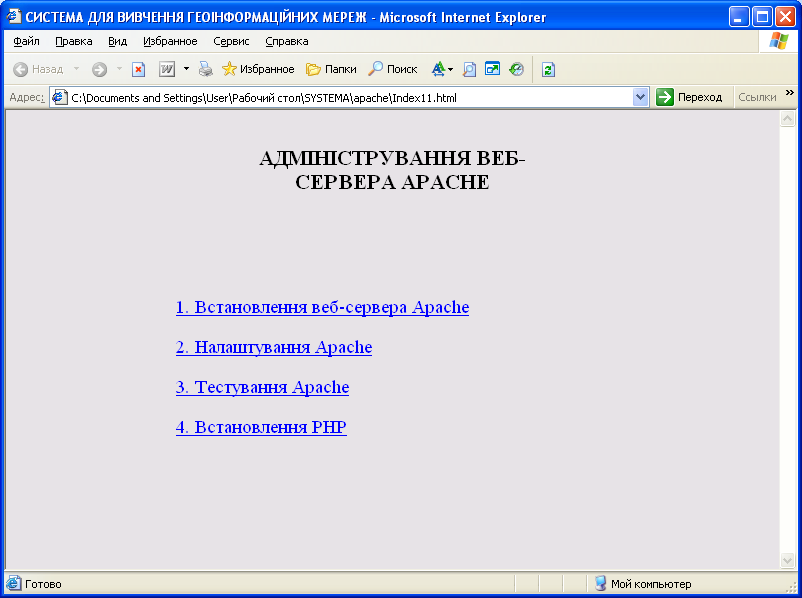Click the Windows flag logo throbber
This screenshot has width=802, height=598.
[x=778, y=41]
